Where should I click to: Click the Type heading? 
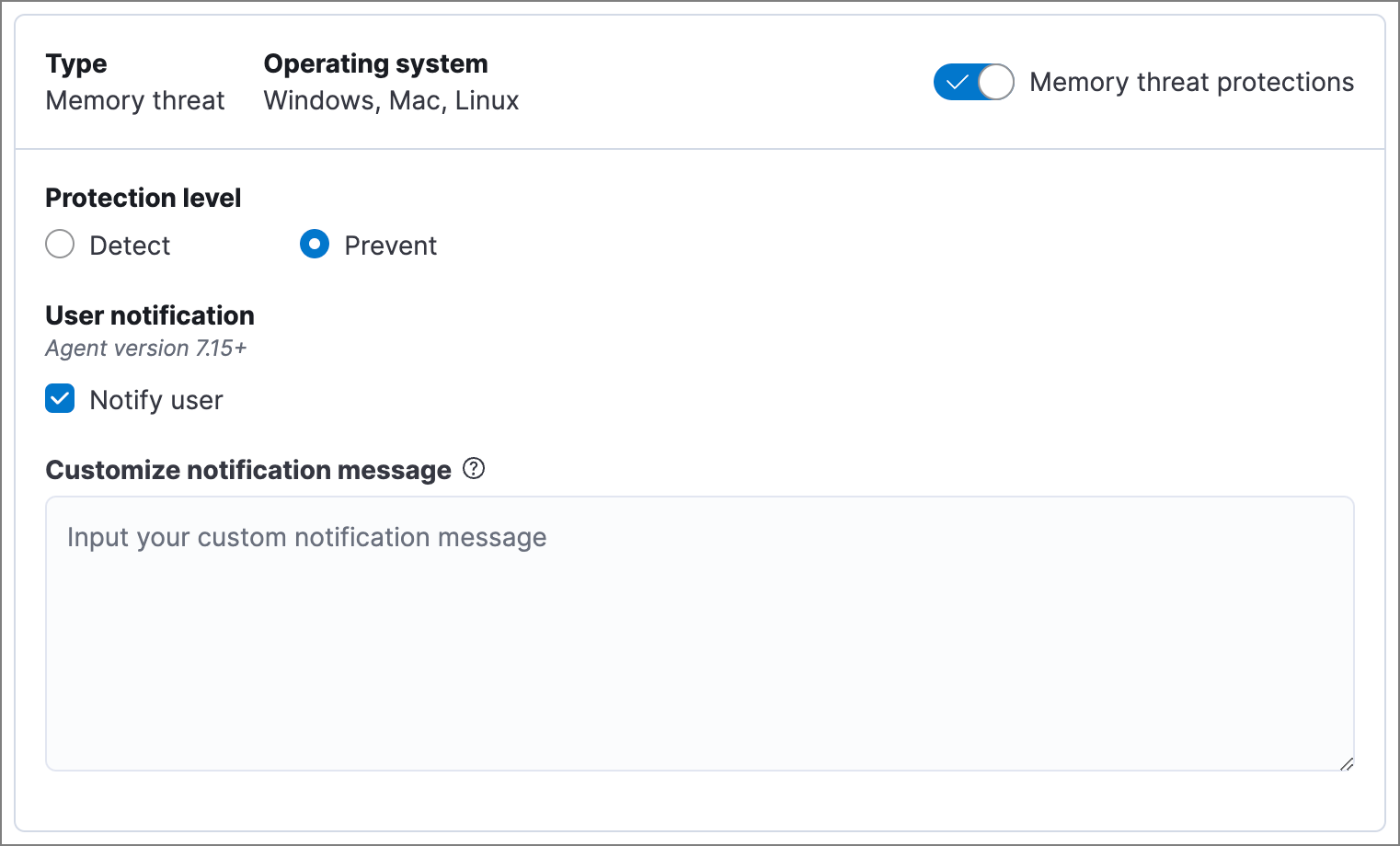pyautogui.click(x=76, y=63)
